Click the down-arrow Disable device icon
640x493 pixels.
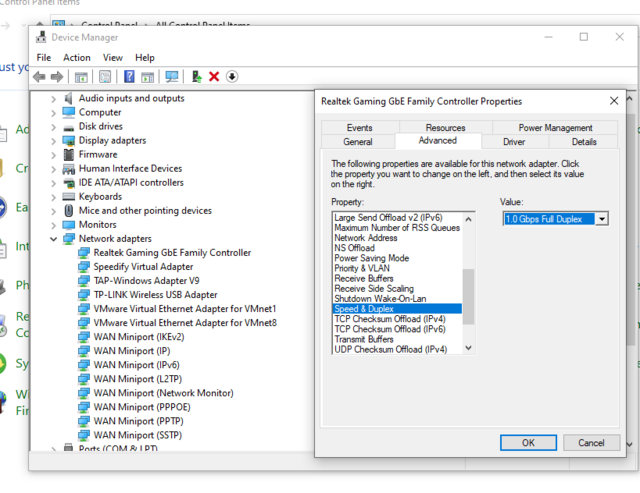(x=232, y=77)
